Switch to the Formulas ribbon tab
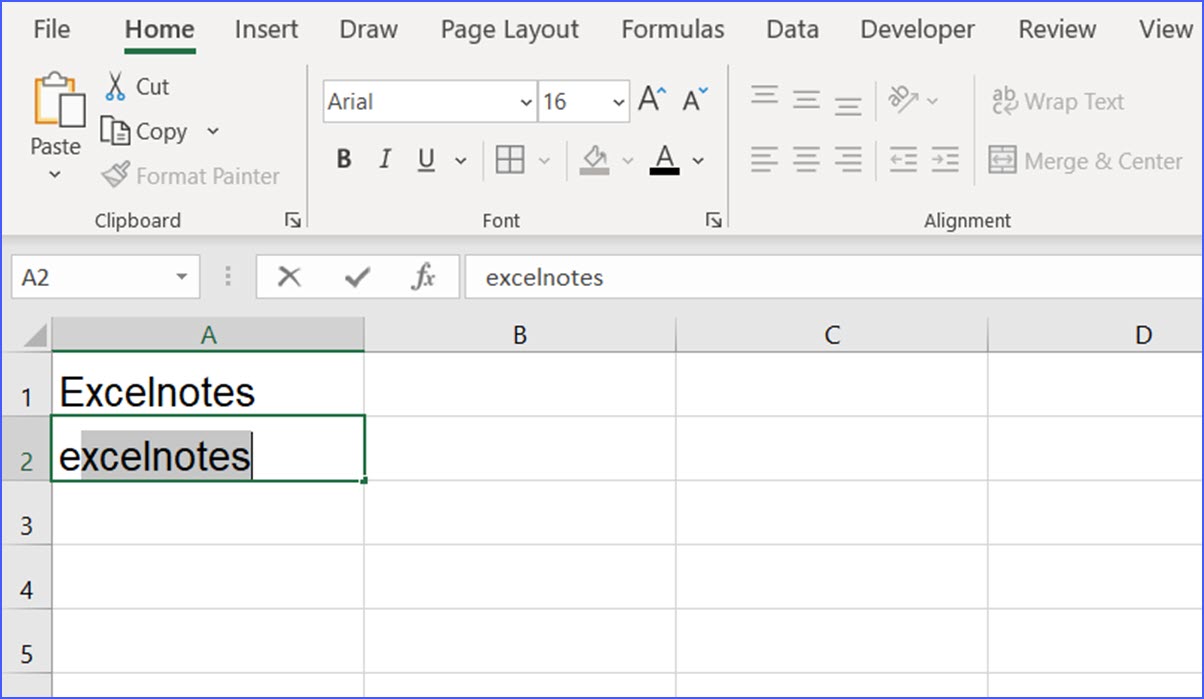Viewport: 1204px width, 699px height. click(x=672, y=30)
